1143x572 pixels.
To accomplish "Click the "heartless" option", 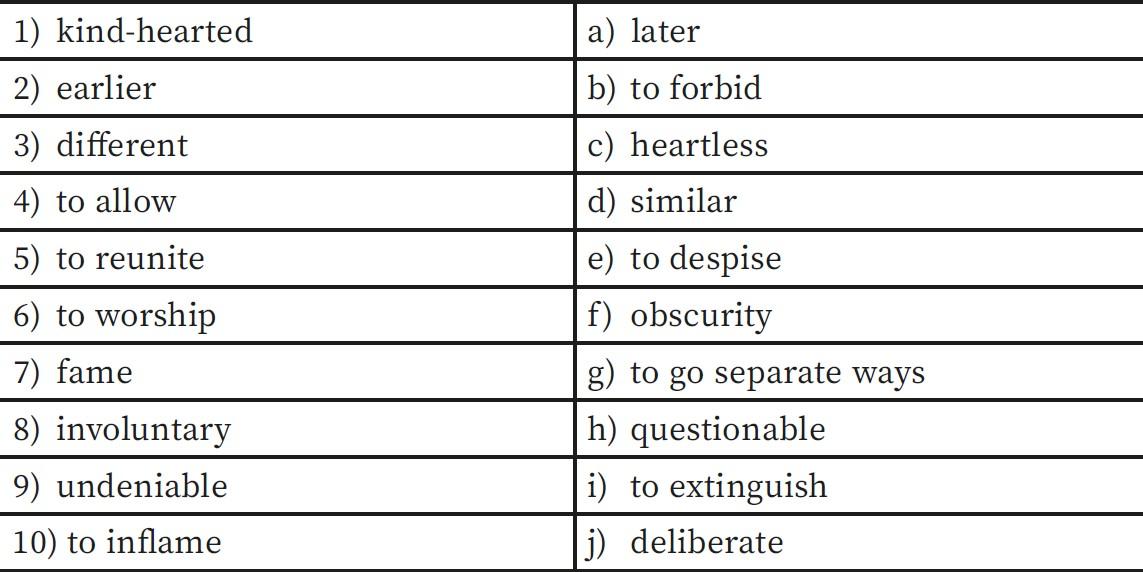I will pos(699,145).
